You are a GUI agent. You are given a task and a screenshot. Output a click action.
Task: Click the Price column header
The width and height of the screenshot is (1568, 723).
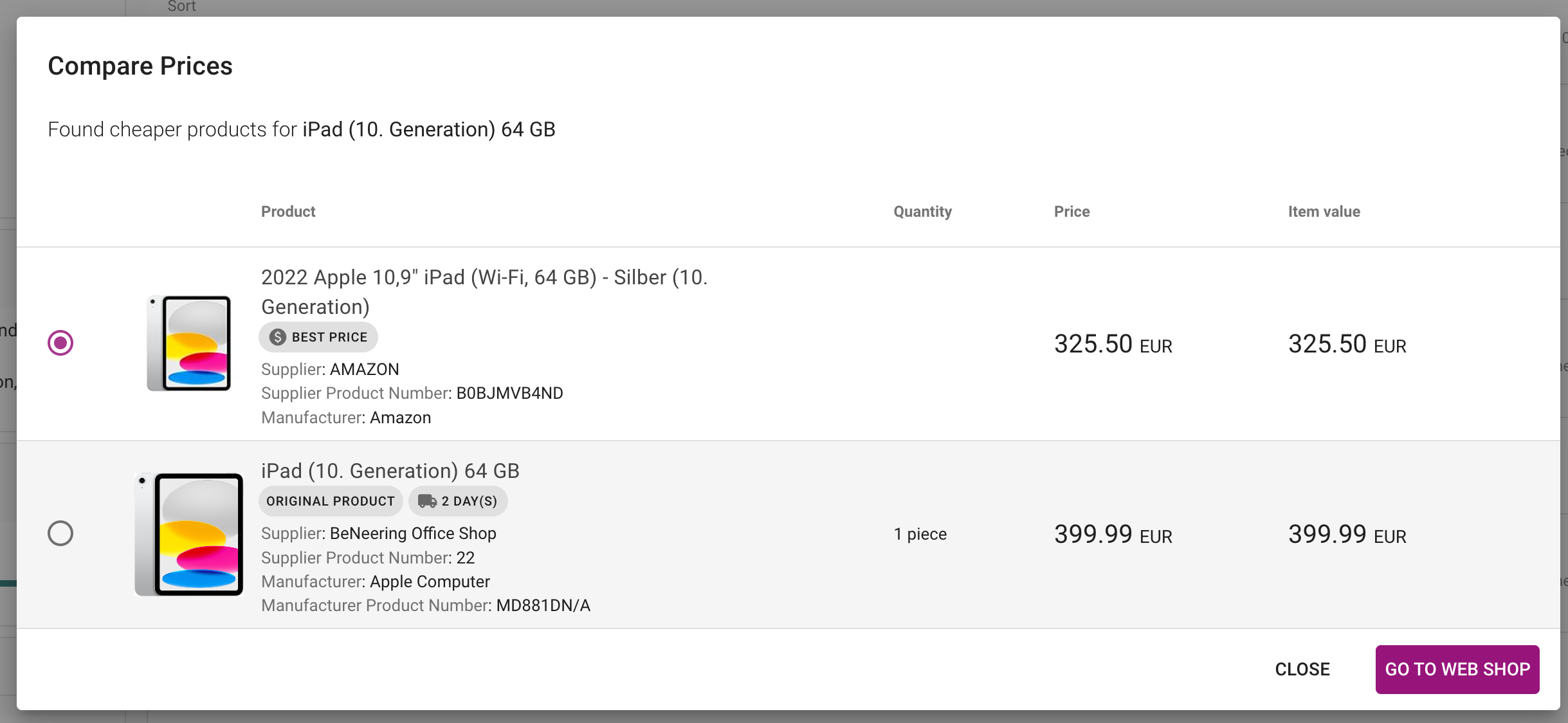[x=1071, y=212]
